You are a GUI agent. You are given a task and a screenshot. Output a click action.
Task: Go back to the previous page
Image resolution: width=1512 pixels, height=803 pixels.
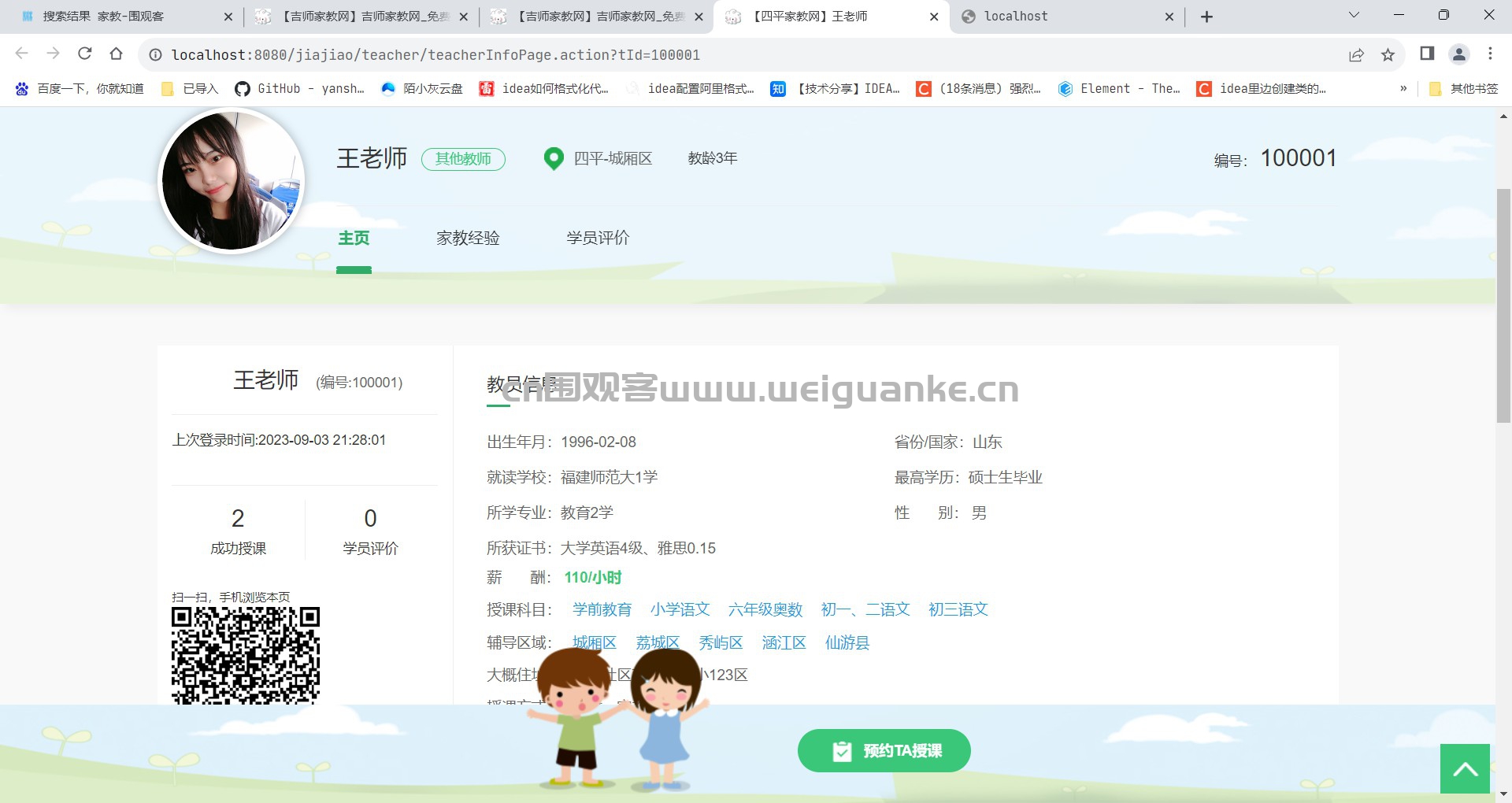21,54
